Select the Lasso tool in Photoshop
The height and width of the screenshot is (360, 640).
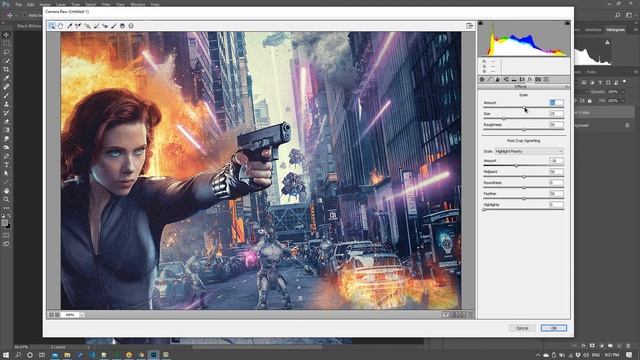(6, 52)
